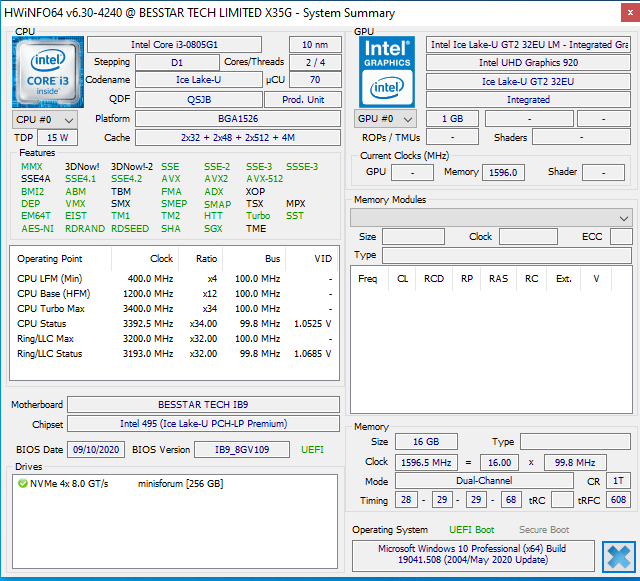Click the memory timing value 68

coord(511,500)
